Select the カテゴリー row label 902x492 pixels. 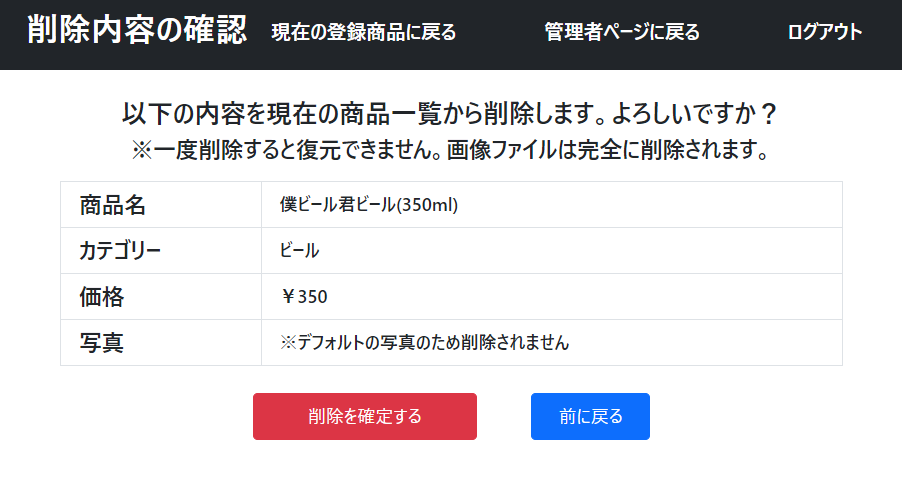coord(120,251)
